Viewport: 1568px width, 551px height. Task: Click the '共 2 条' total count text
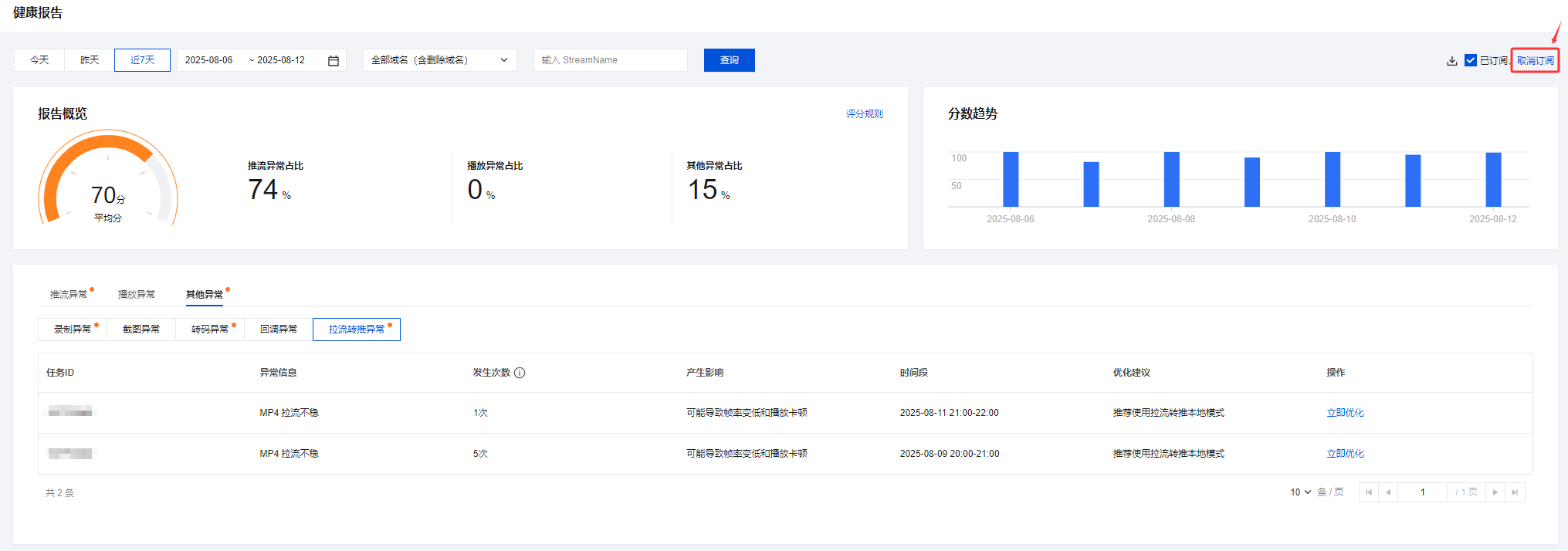pyautogui.click(x=59, y=493)
